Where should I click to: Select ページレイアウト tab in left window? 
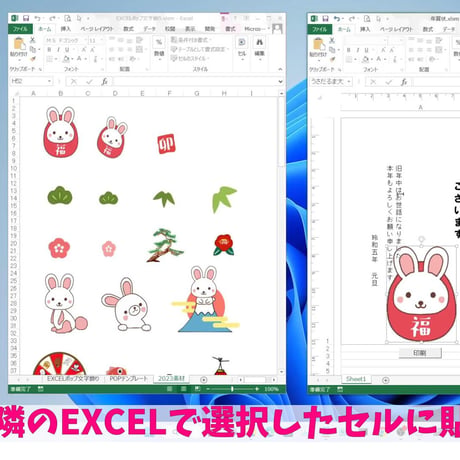pyautogui.click(x=97, y=29)
